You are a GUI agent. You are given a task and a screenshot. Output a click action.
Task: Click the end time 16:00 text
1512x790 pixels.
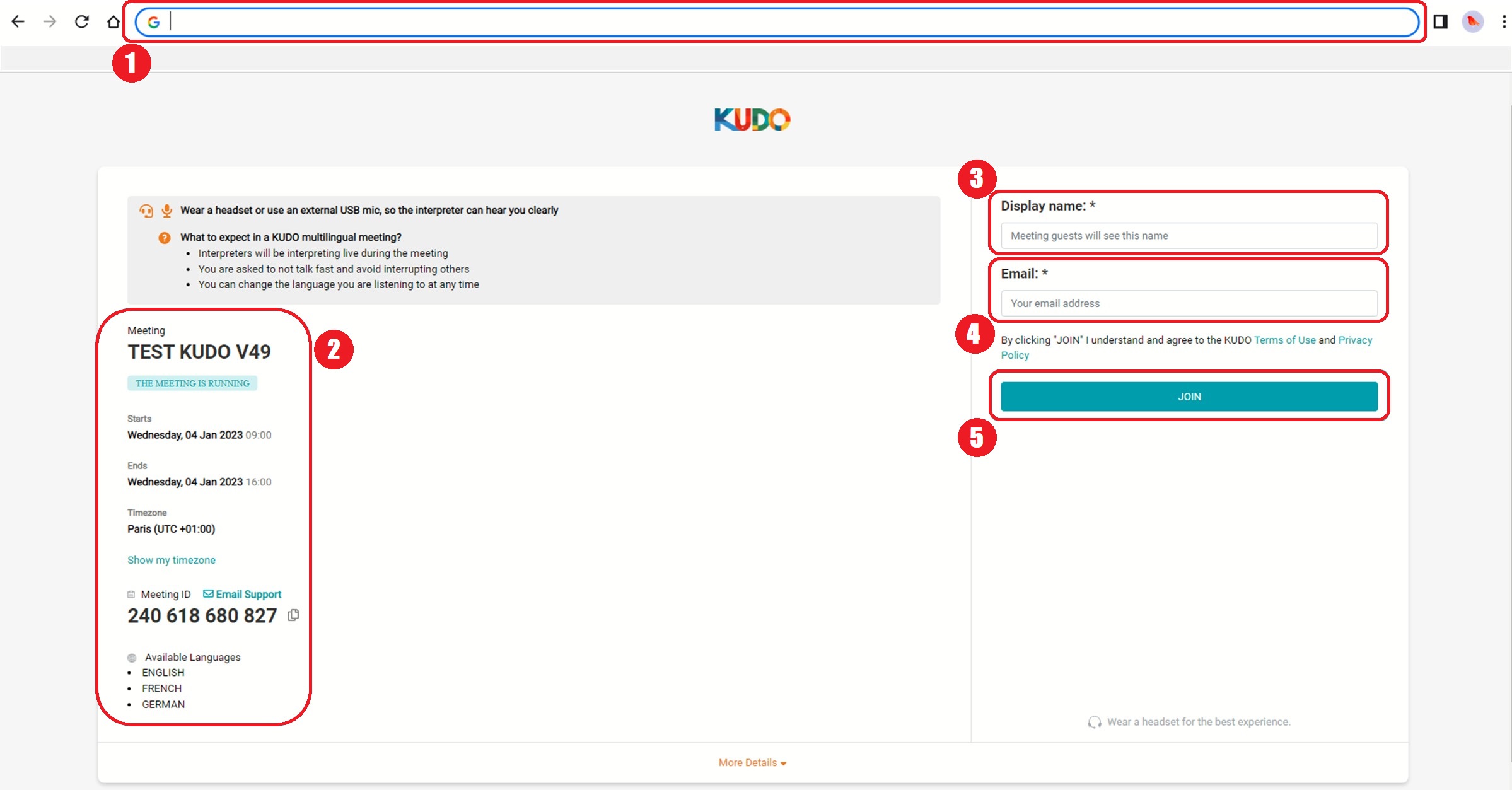coord(259,482)
